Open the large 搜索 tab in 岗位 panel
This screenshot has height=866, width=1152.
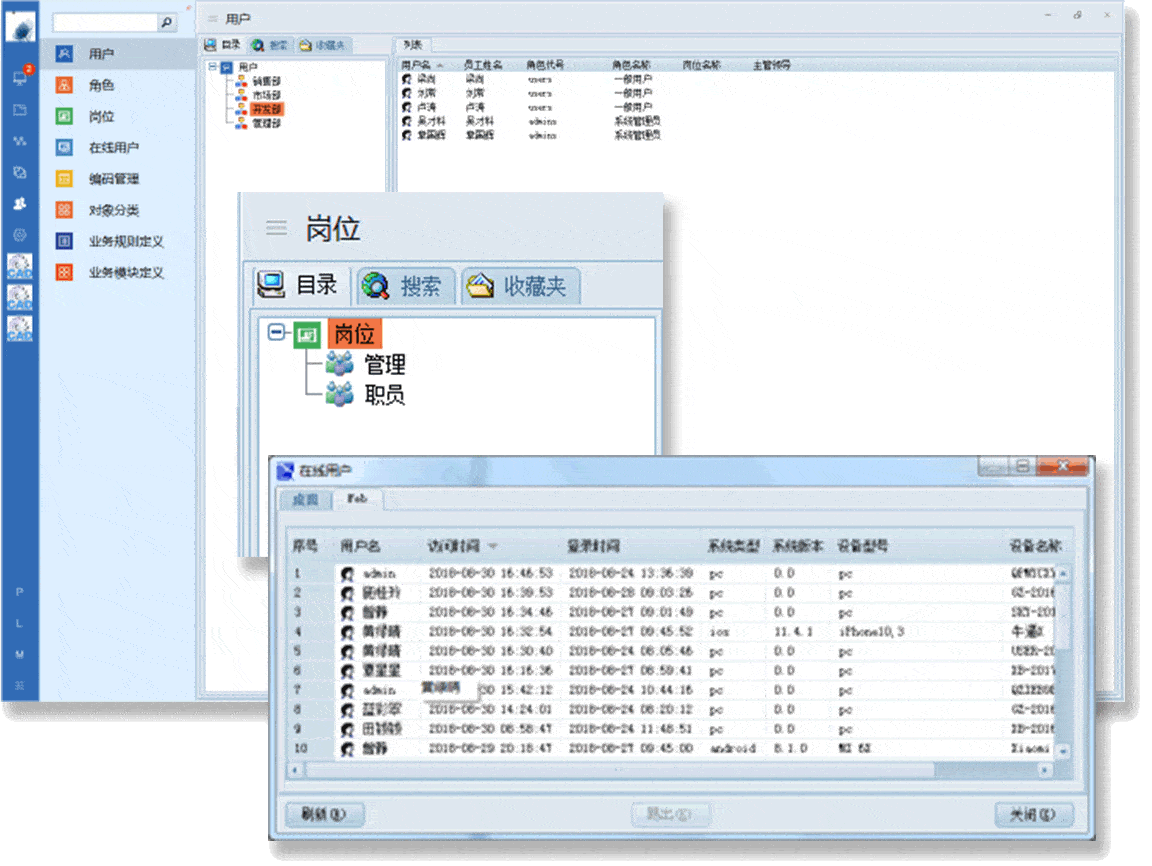pyautogui.click(x=406, y=286)
